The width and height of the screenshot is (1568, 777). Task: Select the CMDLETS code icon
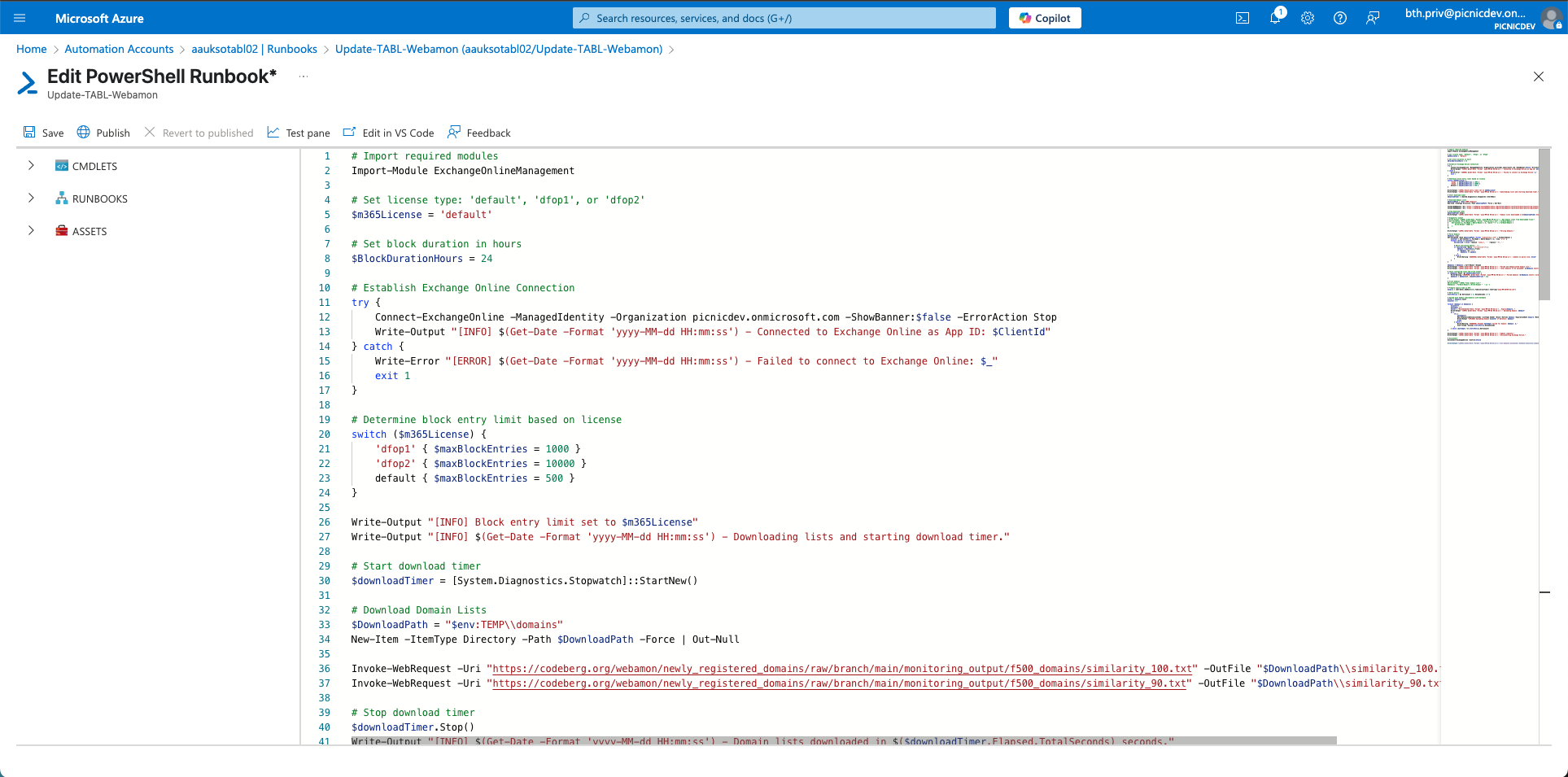pyautogui.click(x=62, y=166)
